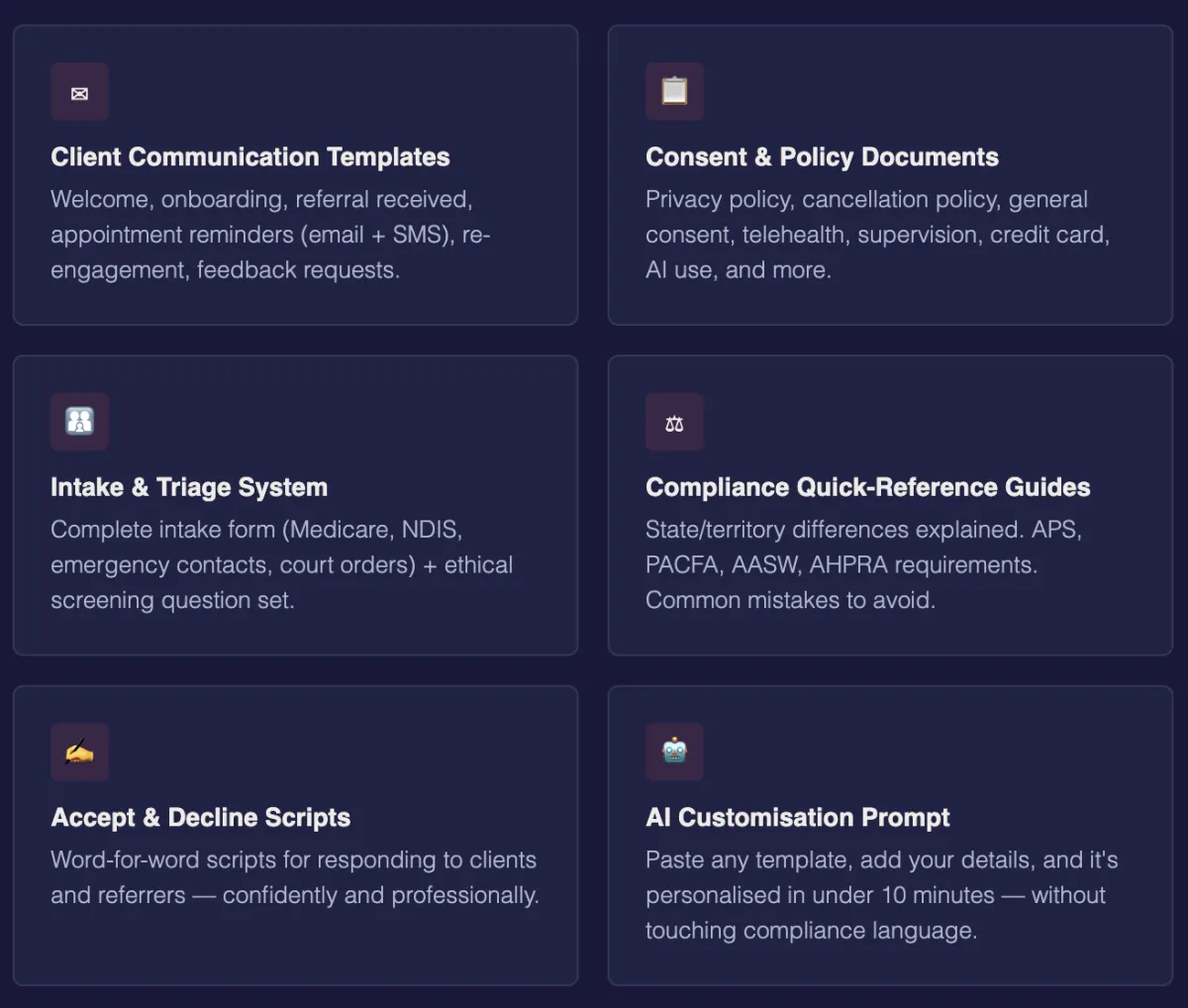
Task: Click the clipboard icon for Consent & Policy Documents
Action: tap(674, 92)
